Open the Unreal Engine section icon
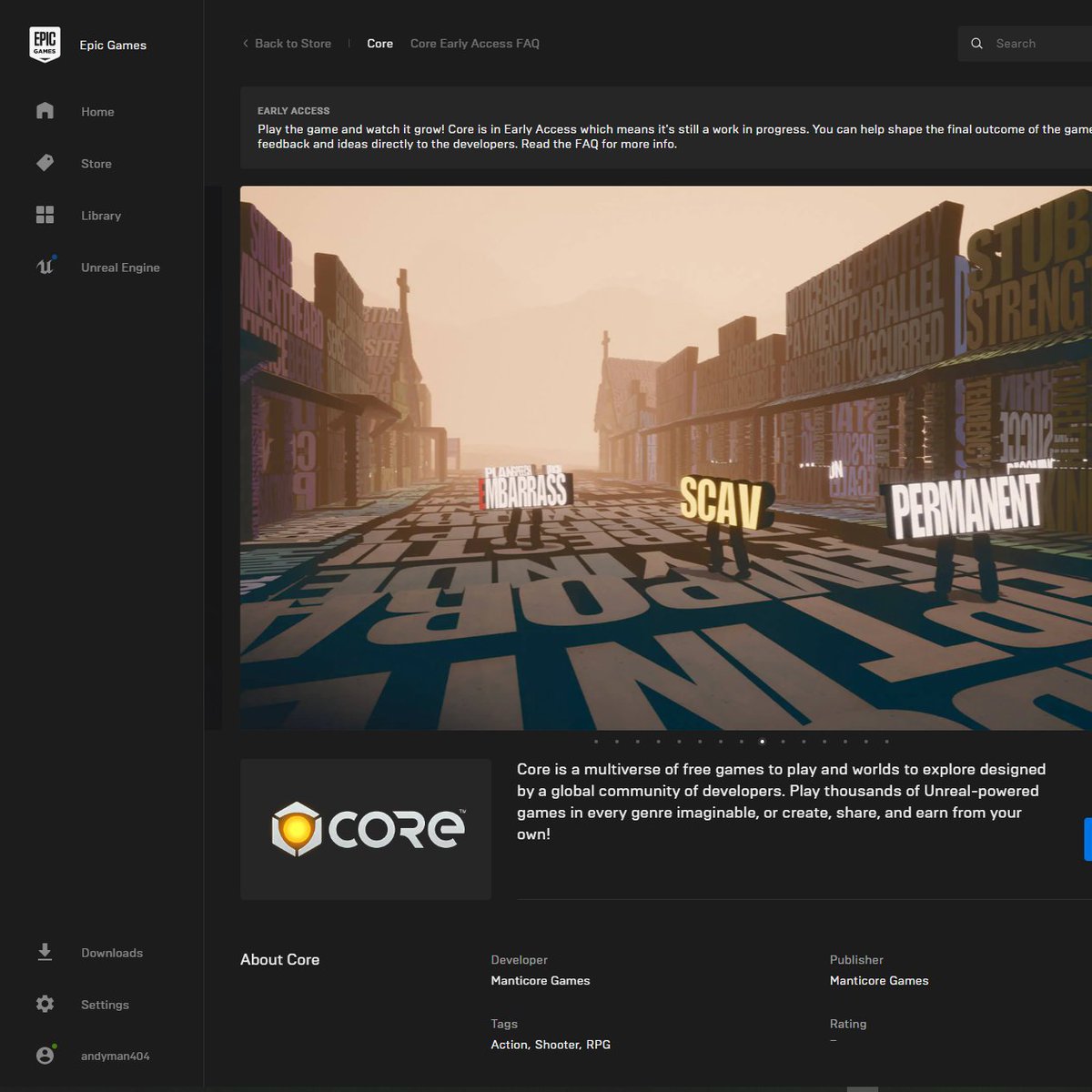 pyautogui.click(x=45, y=267)
